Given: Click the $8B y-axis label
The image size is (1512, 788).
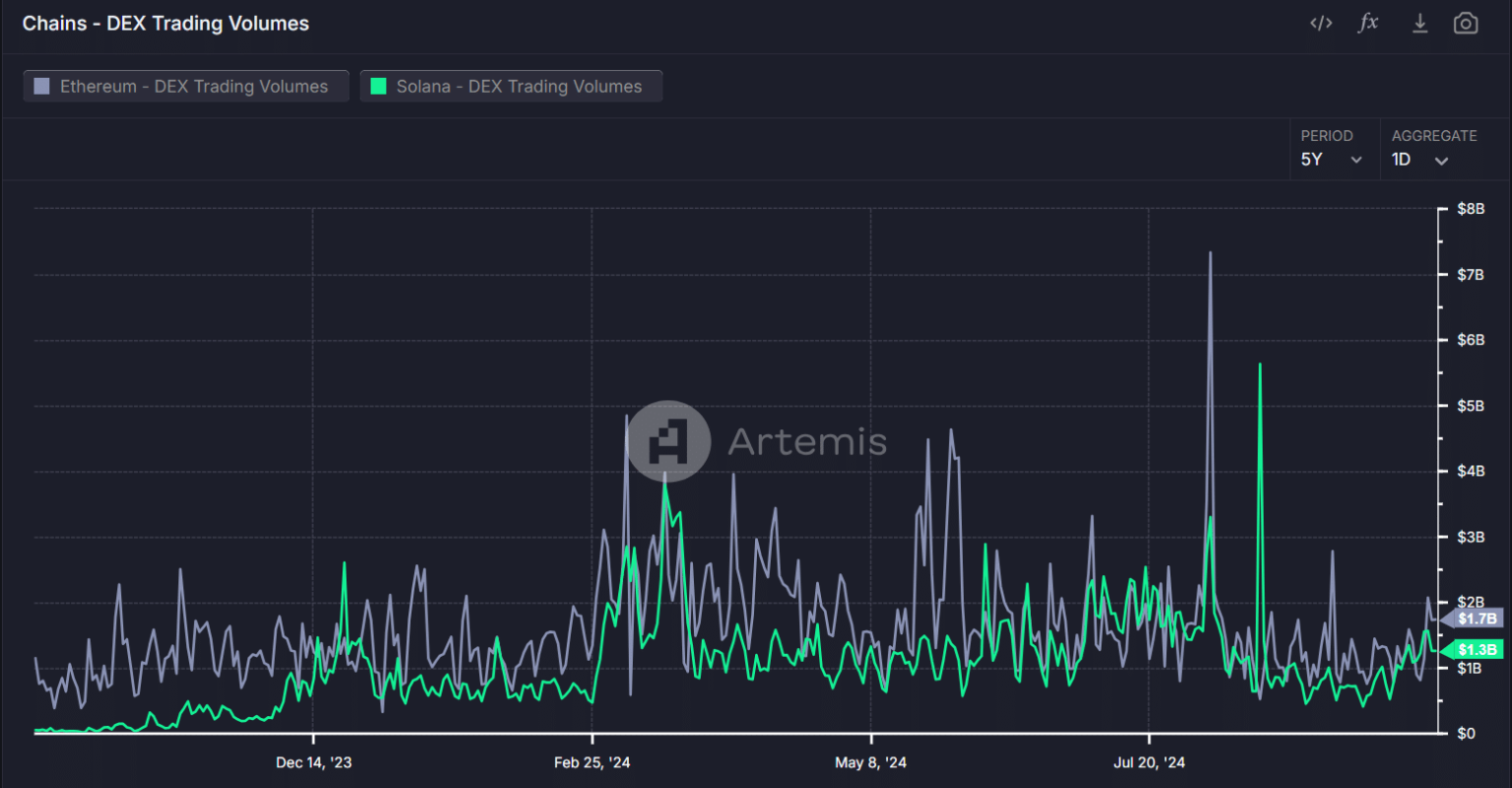Looking at the screenshot, I should [1470, 209].
